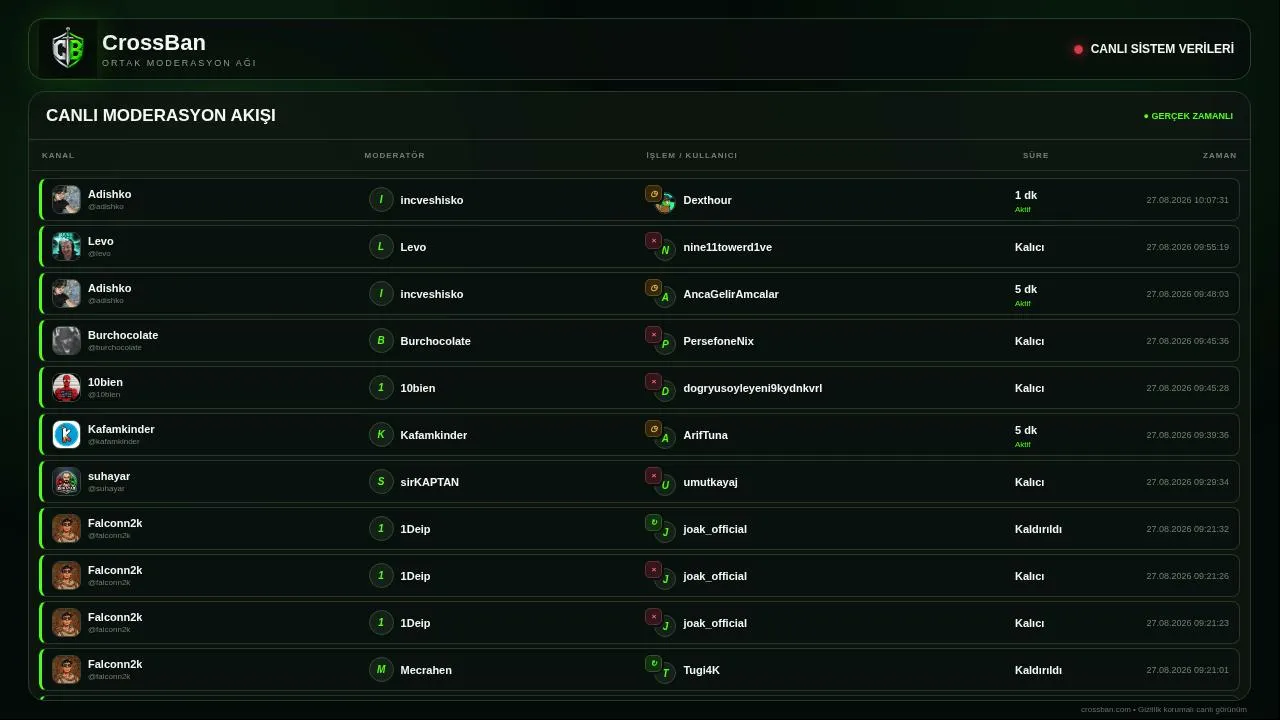Click the Mecrahen moderator badge
Viewport: 1280px width, 720px height.
381,670
